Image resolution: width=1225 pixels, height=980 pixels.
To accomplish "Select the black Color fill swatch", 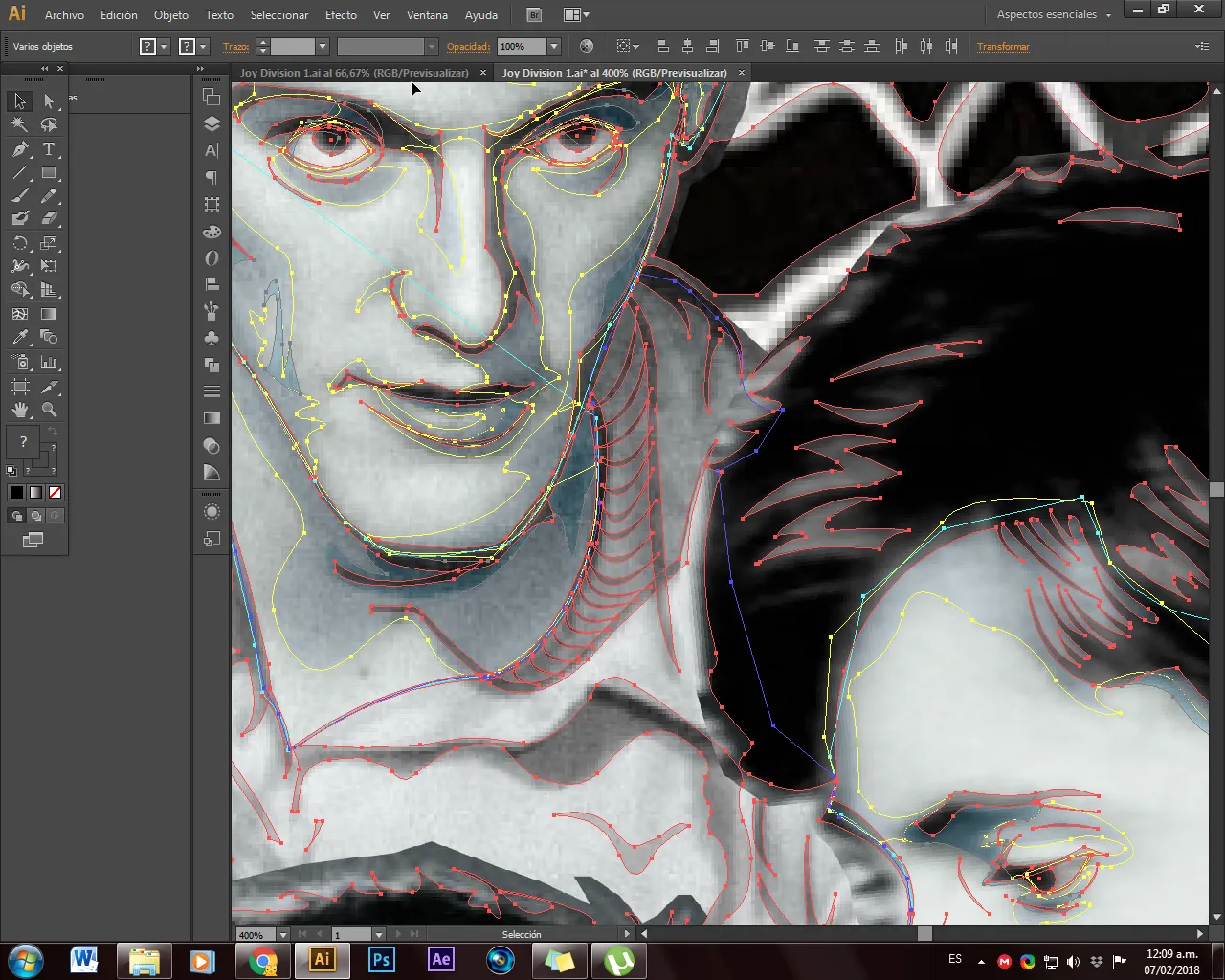I will [16, 492].
